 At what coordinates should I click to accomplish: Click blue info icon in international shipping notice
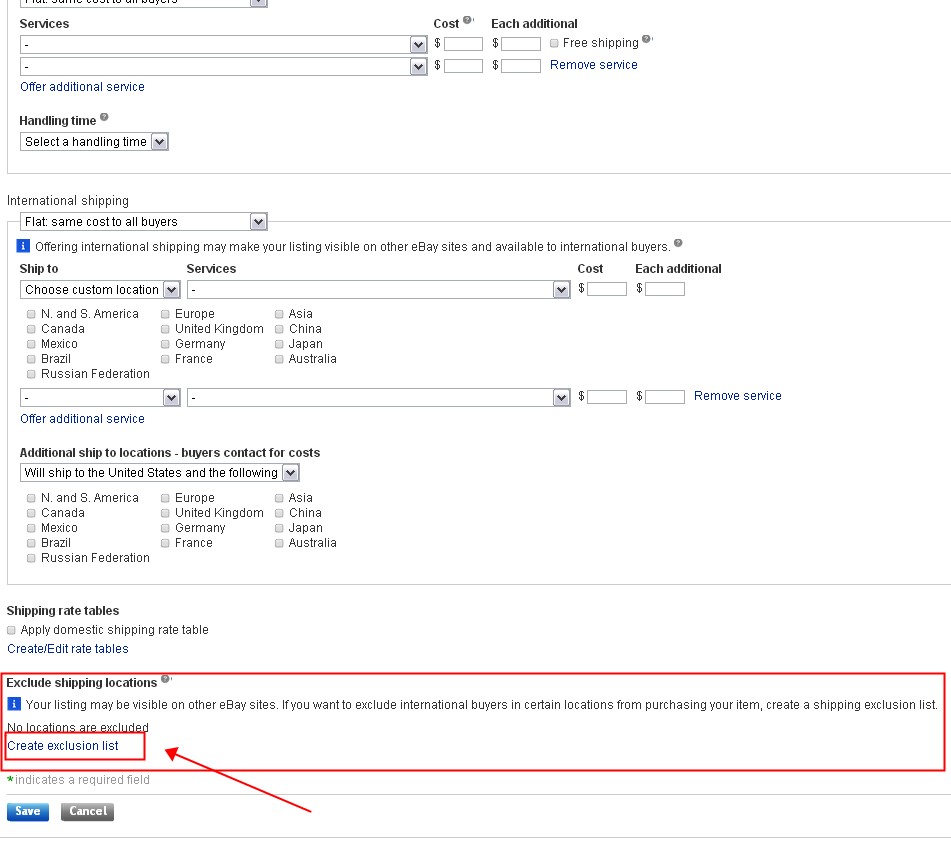[24, 246]
